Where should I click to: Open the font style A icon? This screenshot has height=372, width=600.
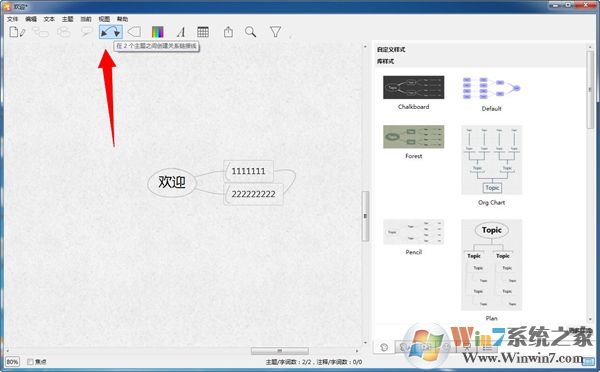[x=181, y=32]
